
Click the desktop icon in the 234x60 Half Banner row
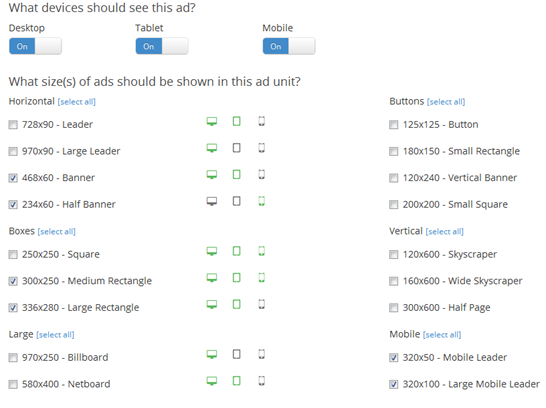point(212,201)
